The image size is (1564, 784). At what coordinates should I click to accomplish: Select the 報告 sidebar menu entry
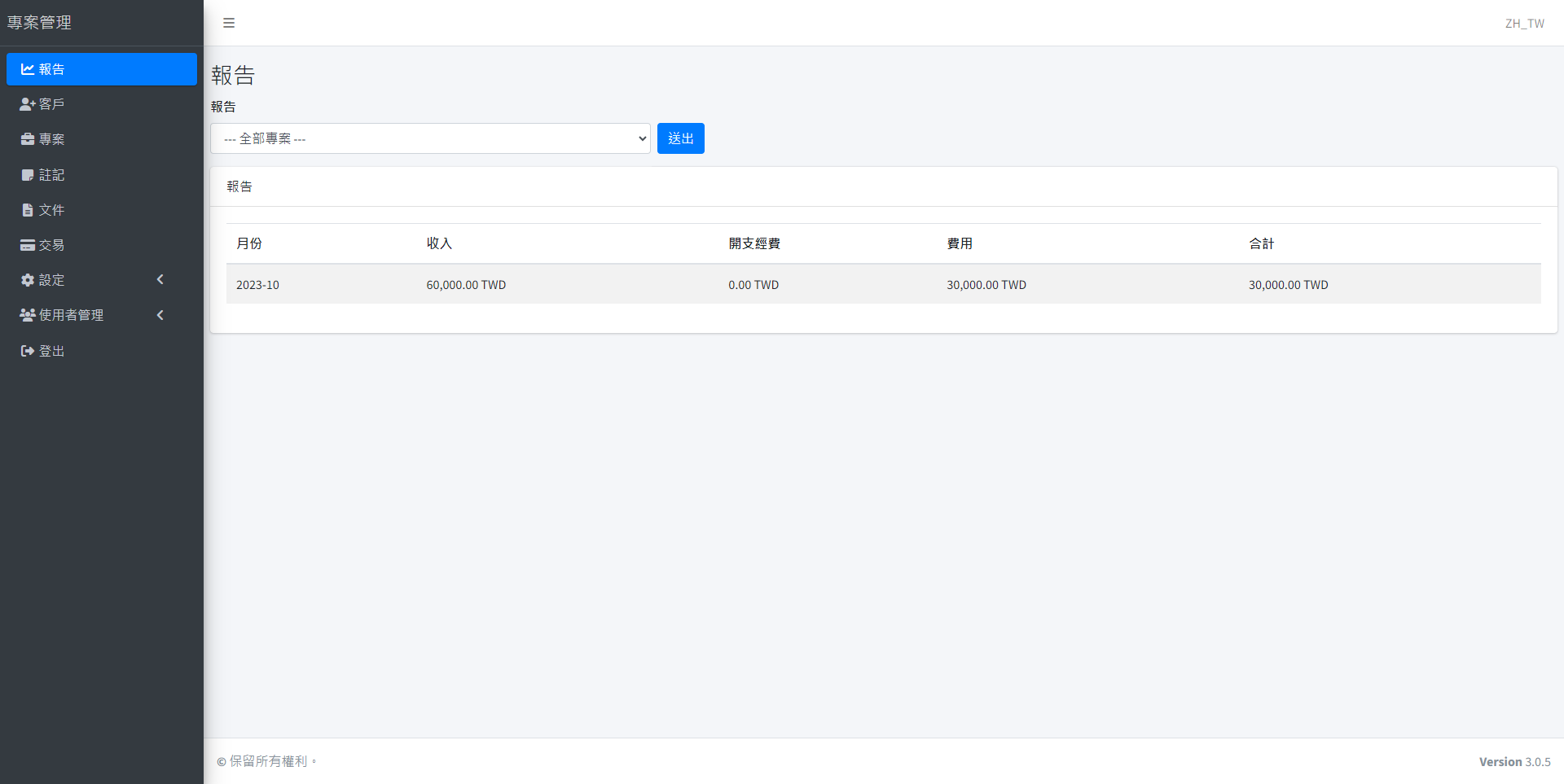pyautogui.click(x=51, y=69)
